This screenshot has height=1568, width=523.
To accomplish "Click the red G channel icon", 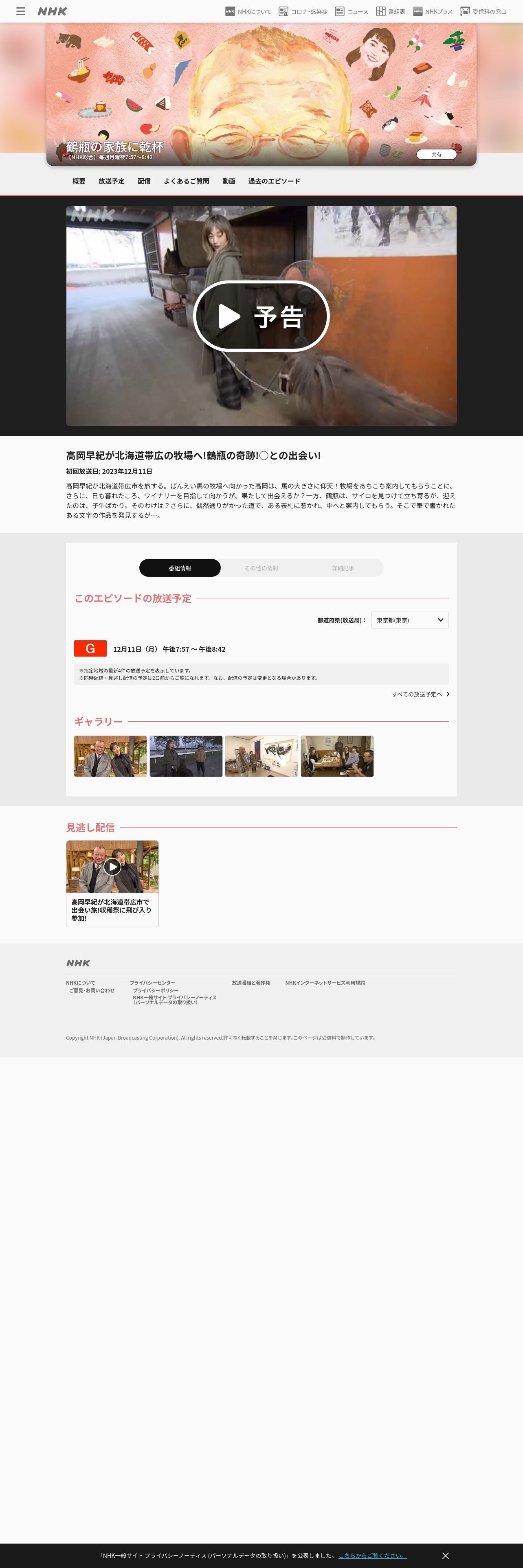I will point(90,649).
